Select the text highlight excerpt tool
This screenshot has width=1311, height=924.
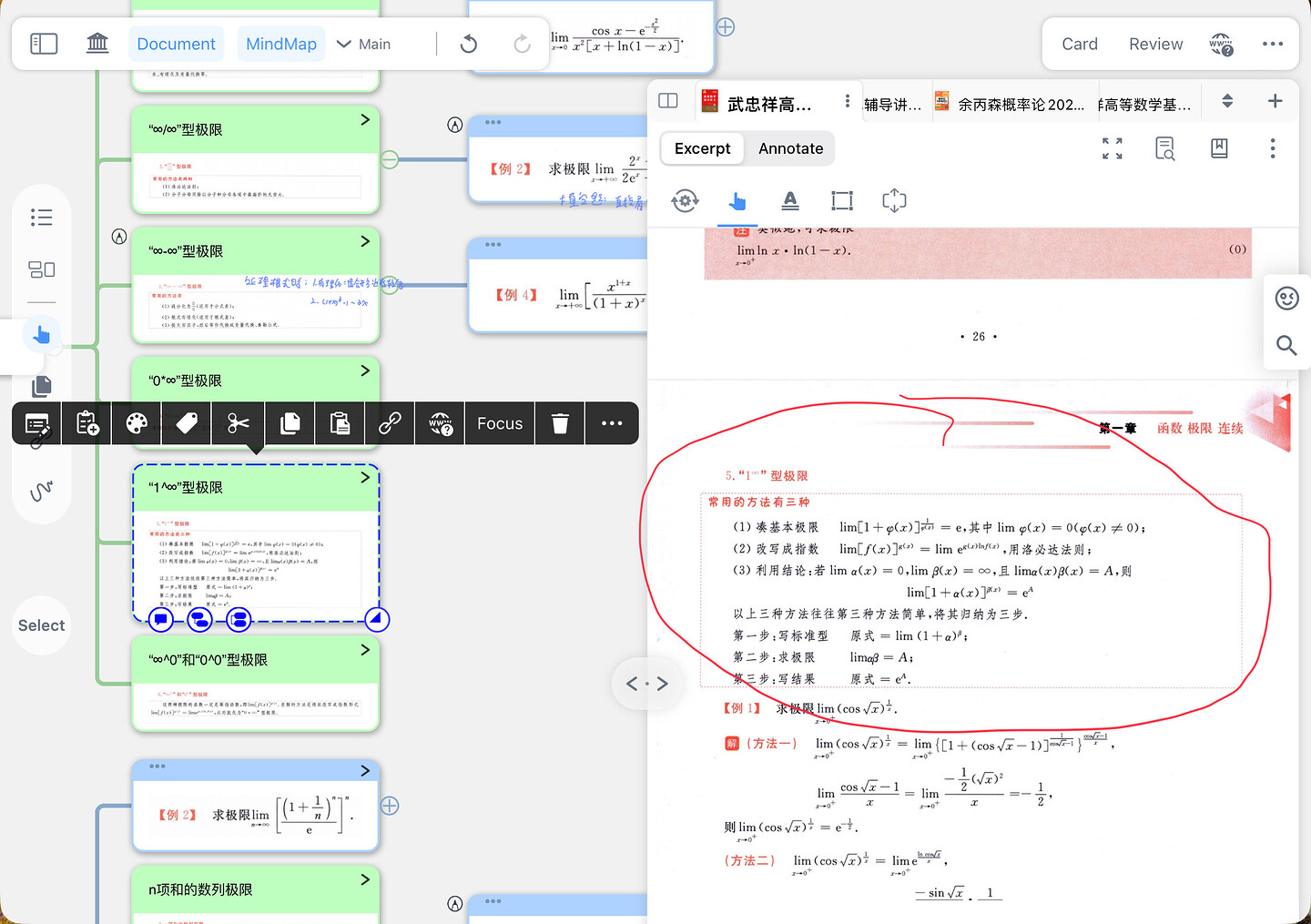(789, 201)
